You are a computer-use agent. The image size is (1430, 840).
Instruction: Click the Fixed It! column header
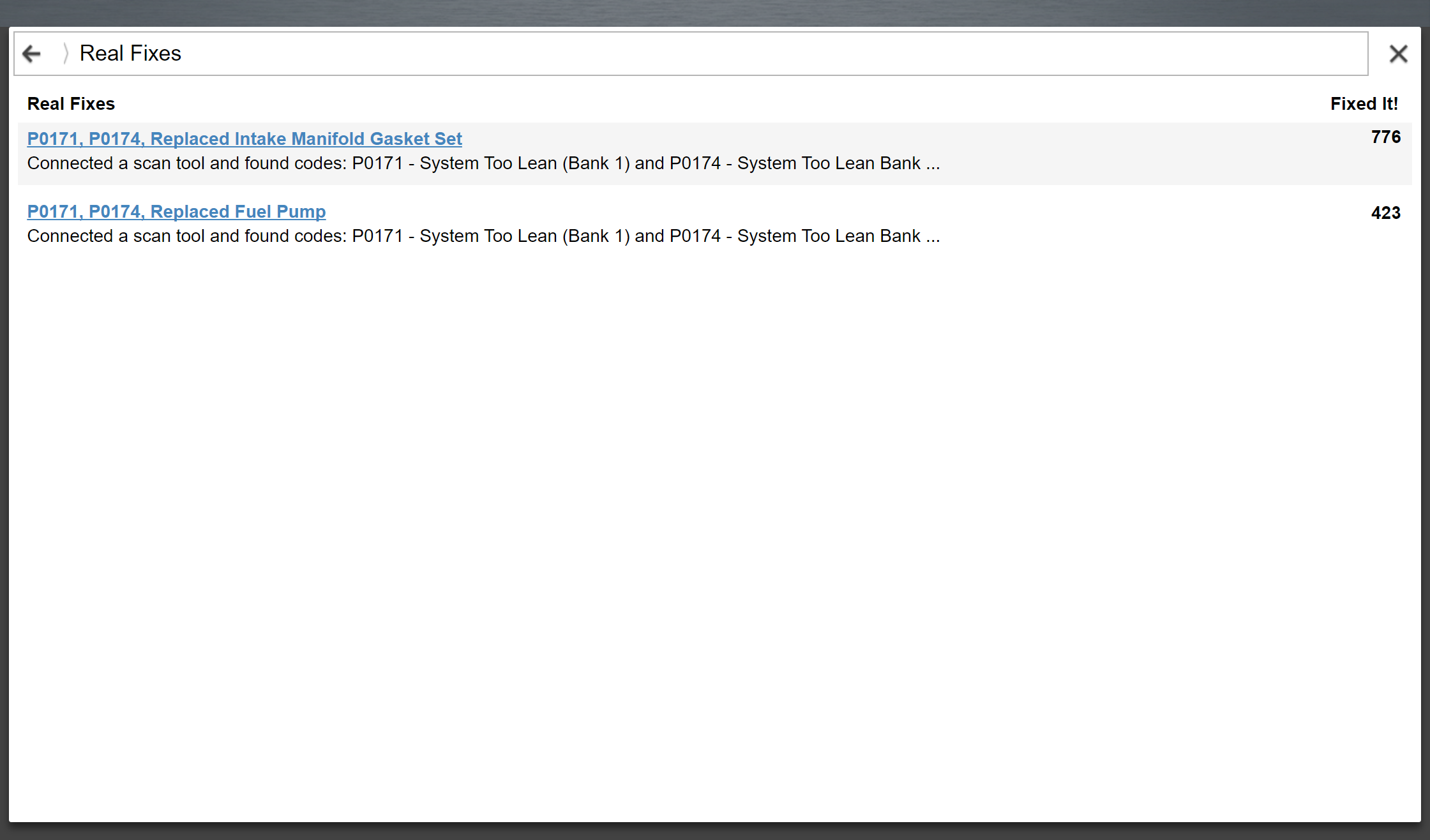click(x=1364, y=103)
